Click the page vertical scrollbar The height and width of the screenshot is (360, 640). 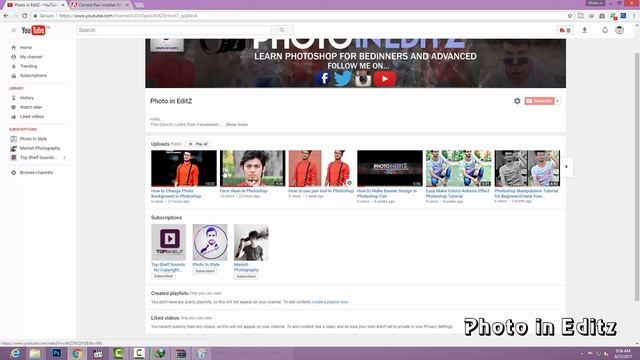[637, 176]
